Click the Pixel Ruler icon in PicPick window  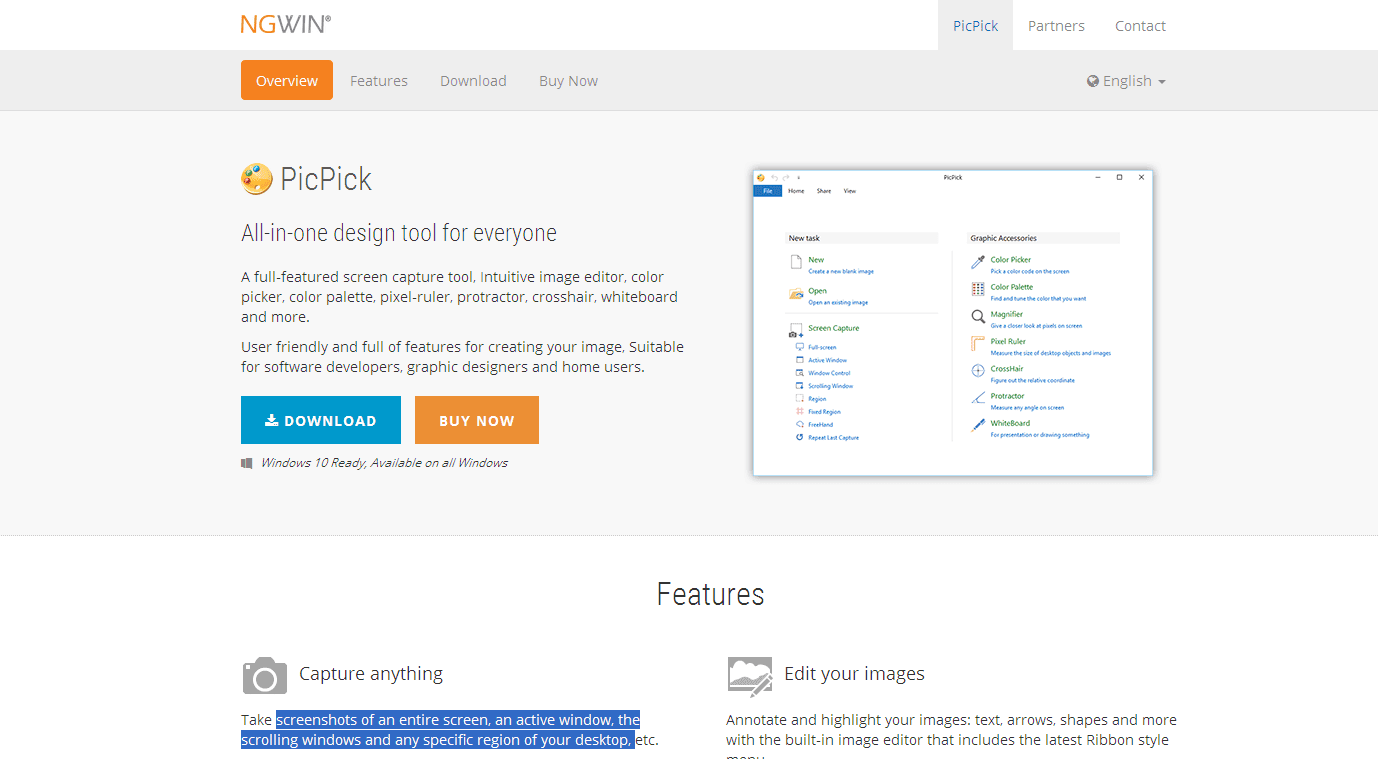pos(978,344)
